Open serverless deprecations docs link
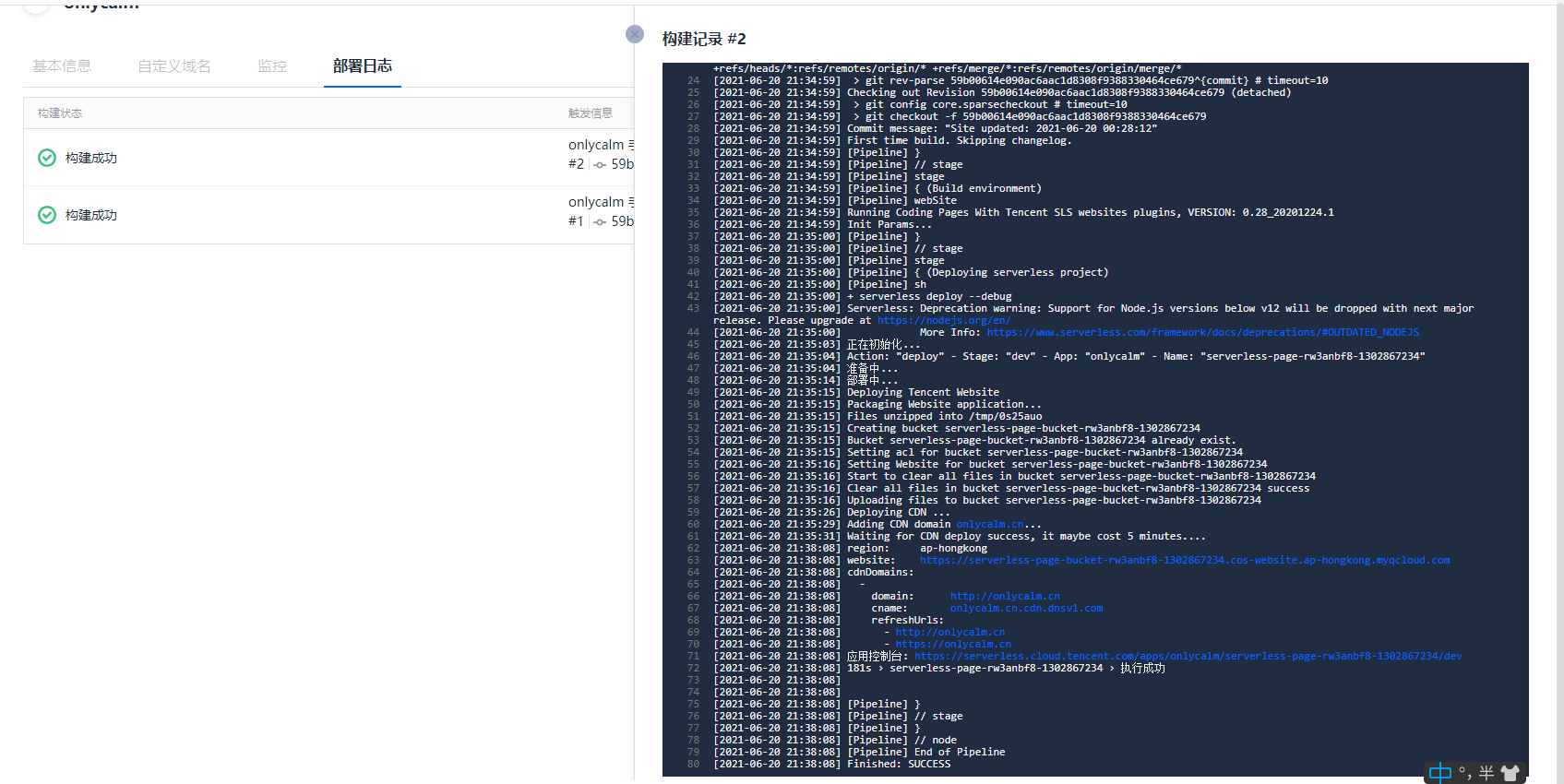The image size is (1564, 784). [x=1202, y=332]
